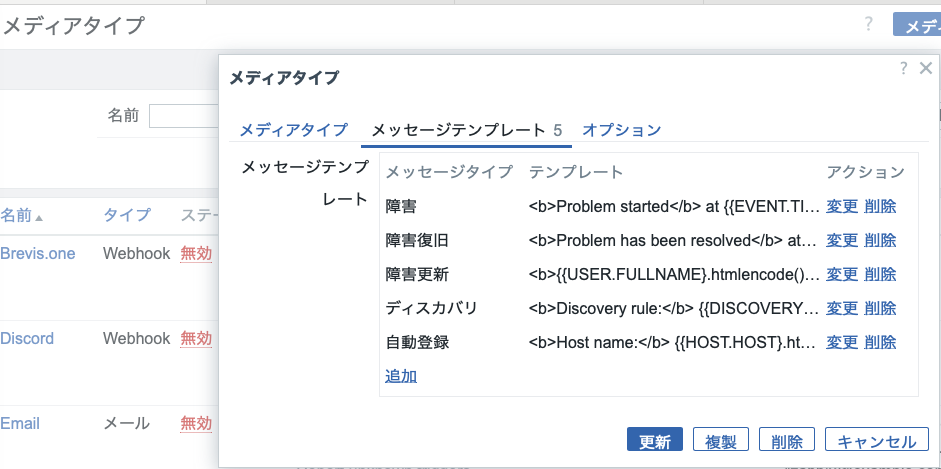Image resolution: width=941 pixels, height=469 pixels.
Task: Click 変更 for the 障害復旧 template
Action: click(842, 240)
